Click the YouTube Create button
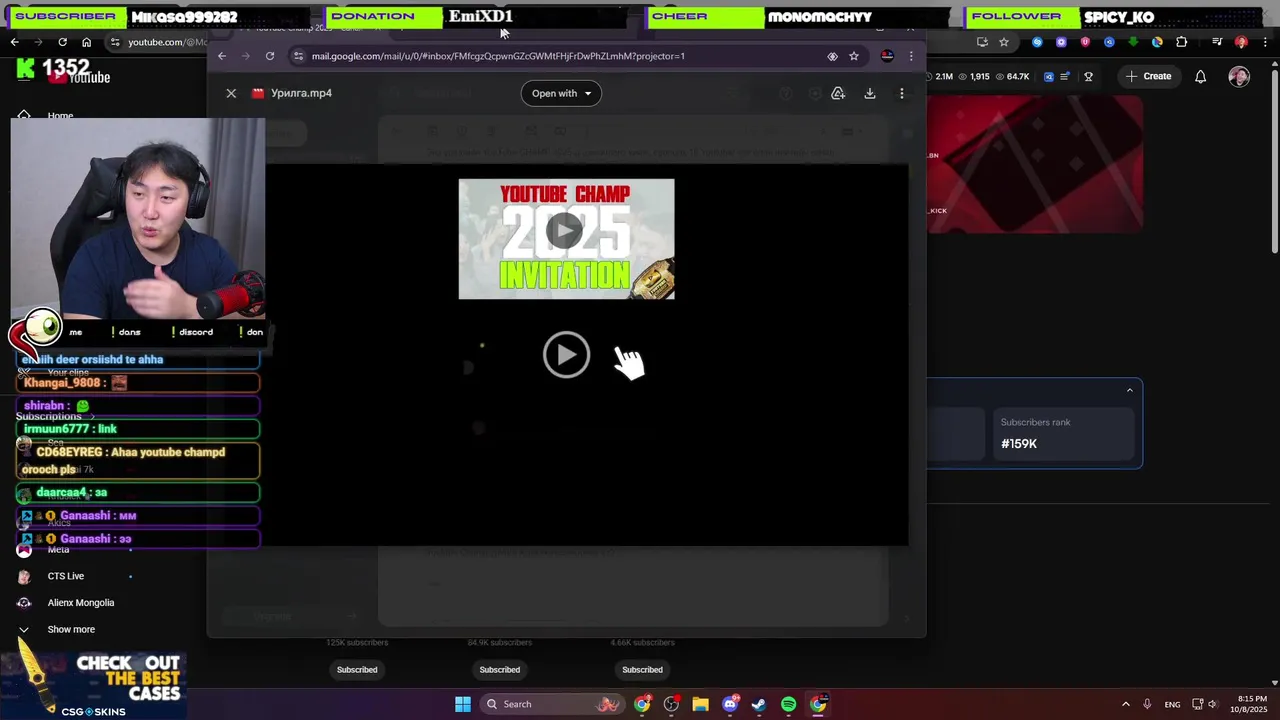Viewport: 1280px width, 720px height. (x=1148, y=76)
